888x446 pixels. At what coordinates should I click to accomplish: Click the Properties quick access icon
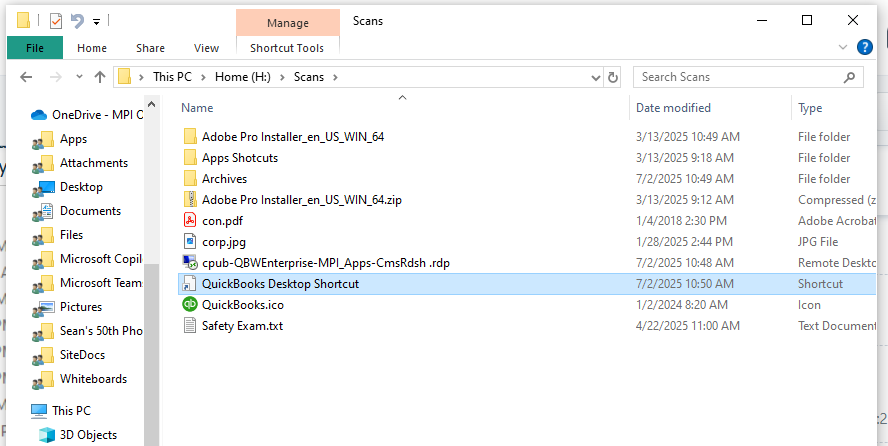pos(56,22)
